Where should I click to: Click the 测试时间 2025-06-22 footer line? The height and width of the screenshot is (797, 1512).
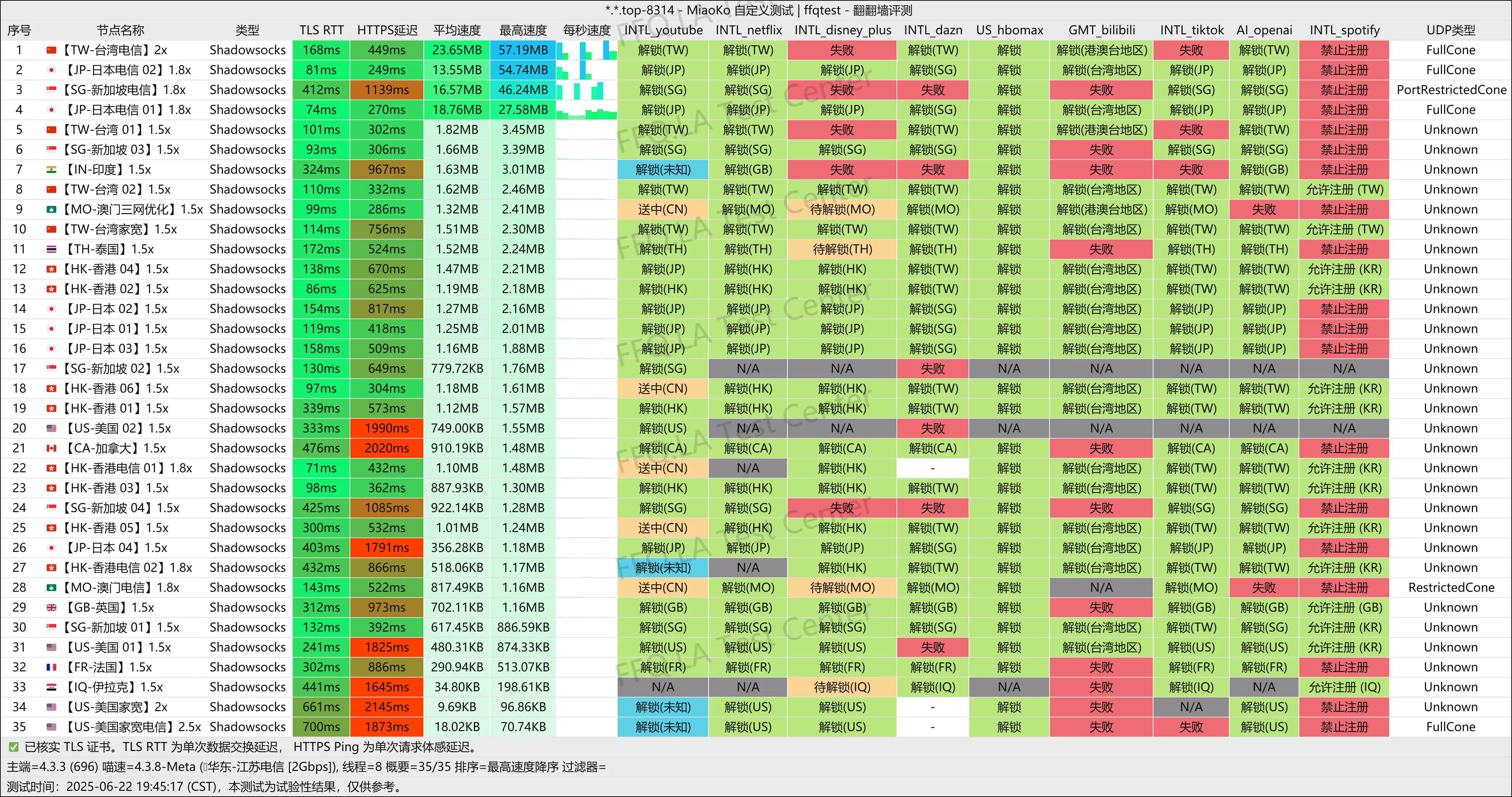coord(206,787)
